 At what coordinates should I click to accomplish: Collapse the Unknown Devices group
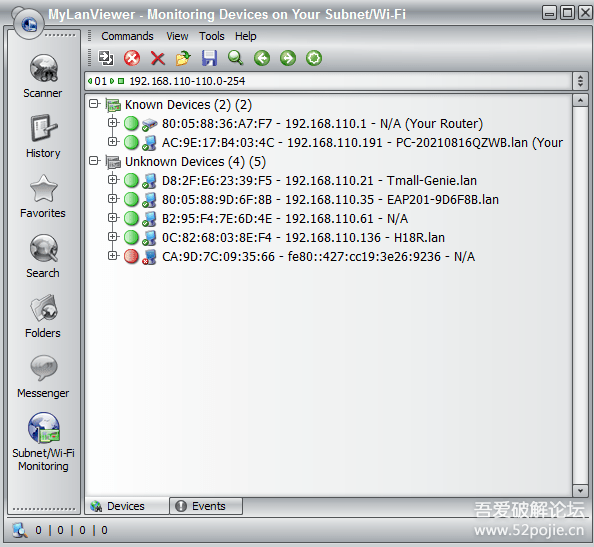[94, 161]
